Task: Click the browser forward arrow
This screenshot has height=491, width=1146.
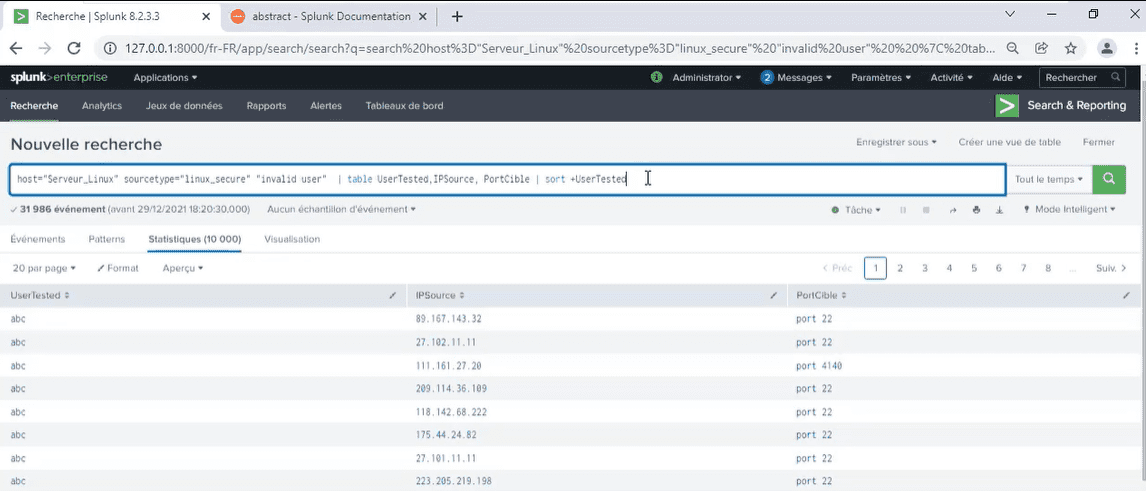Action: (x=45, y=48)
